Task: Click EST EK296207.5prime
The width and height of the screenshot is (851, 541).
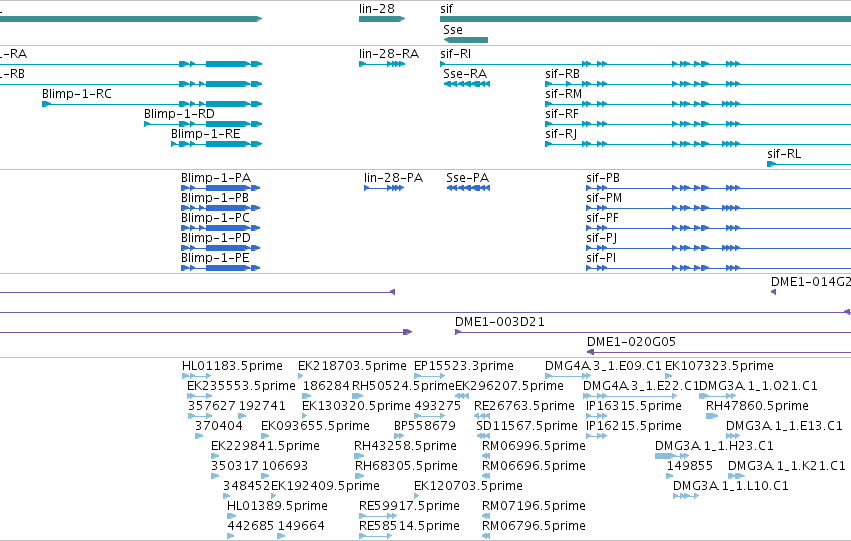Action: 509,386
